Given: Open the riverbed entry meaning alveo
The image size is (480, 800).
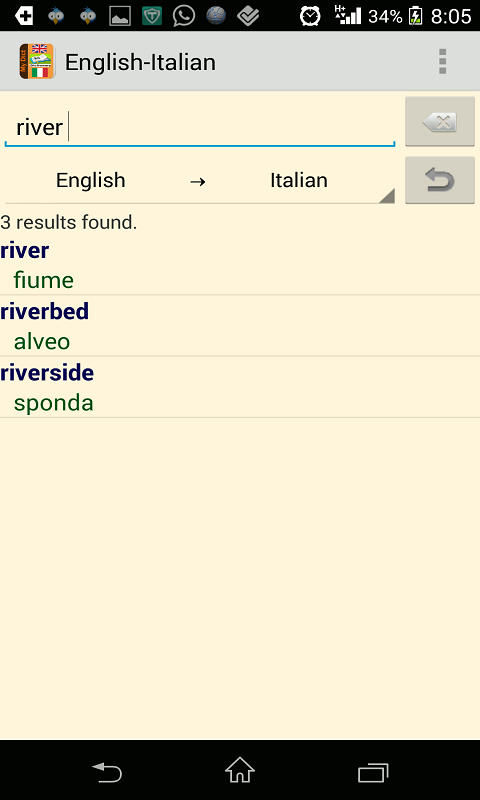Looking at the screenshot, I should [240, 326].
